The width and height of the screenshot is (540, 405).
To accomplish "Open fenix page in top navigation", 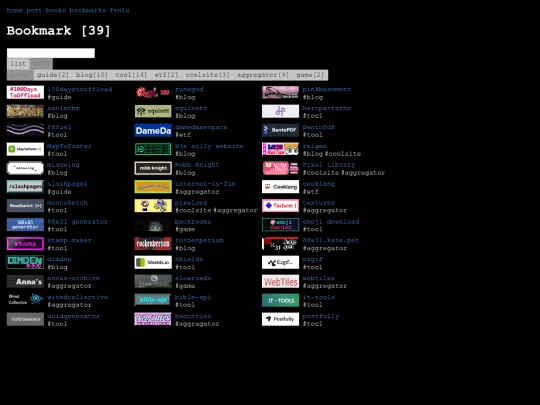I will tap(120, 10).
